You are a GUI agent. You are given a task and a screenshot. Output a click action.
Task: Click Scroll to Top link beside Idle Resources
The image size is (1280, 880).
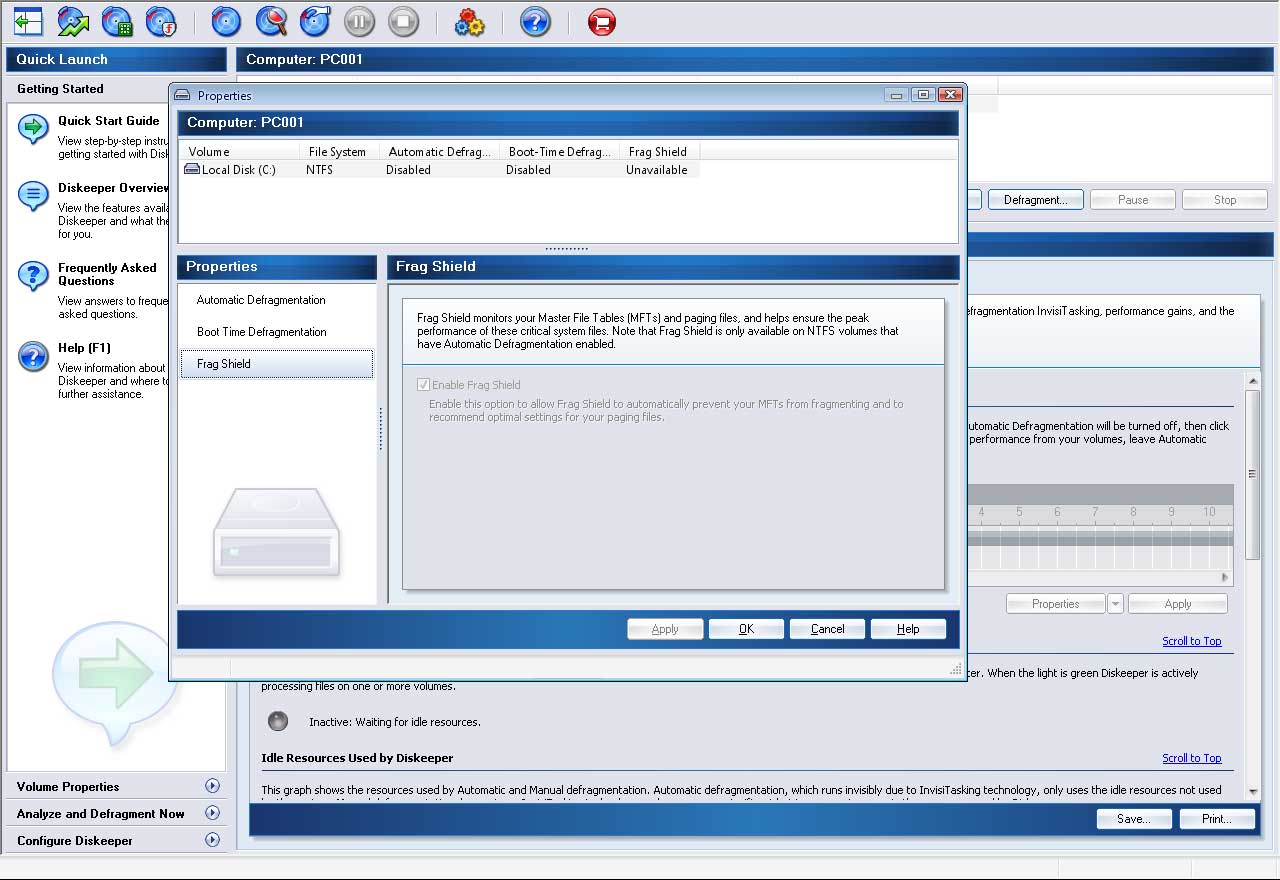click(1192, 758)
